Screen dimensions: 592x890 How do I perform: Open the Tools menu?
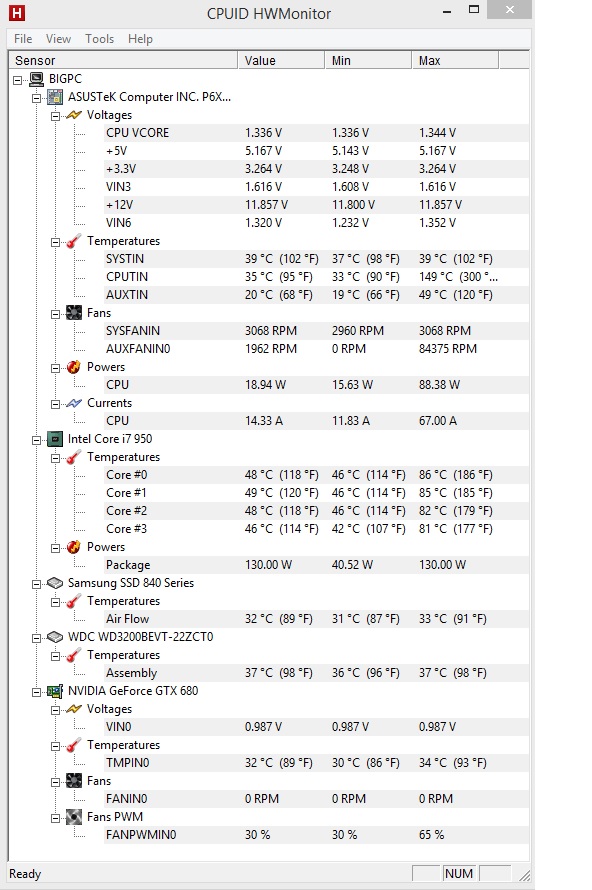click(x=99, y=39)
